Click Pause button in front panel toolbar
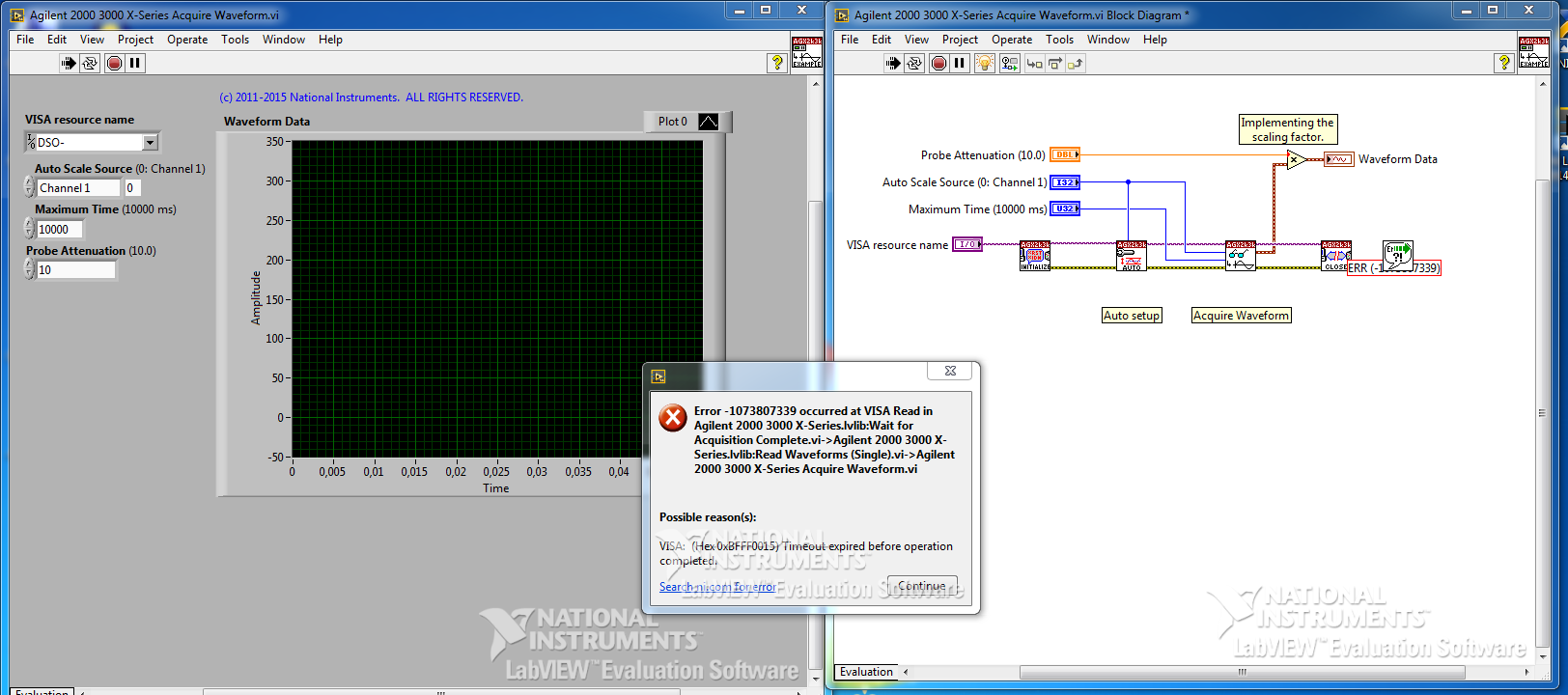The width and height of the screenshot is (1568, 695). (135, 63)
